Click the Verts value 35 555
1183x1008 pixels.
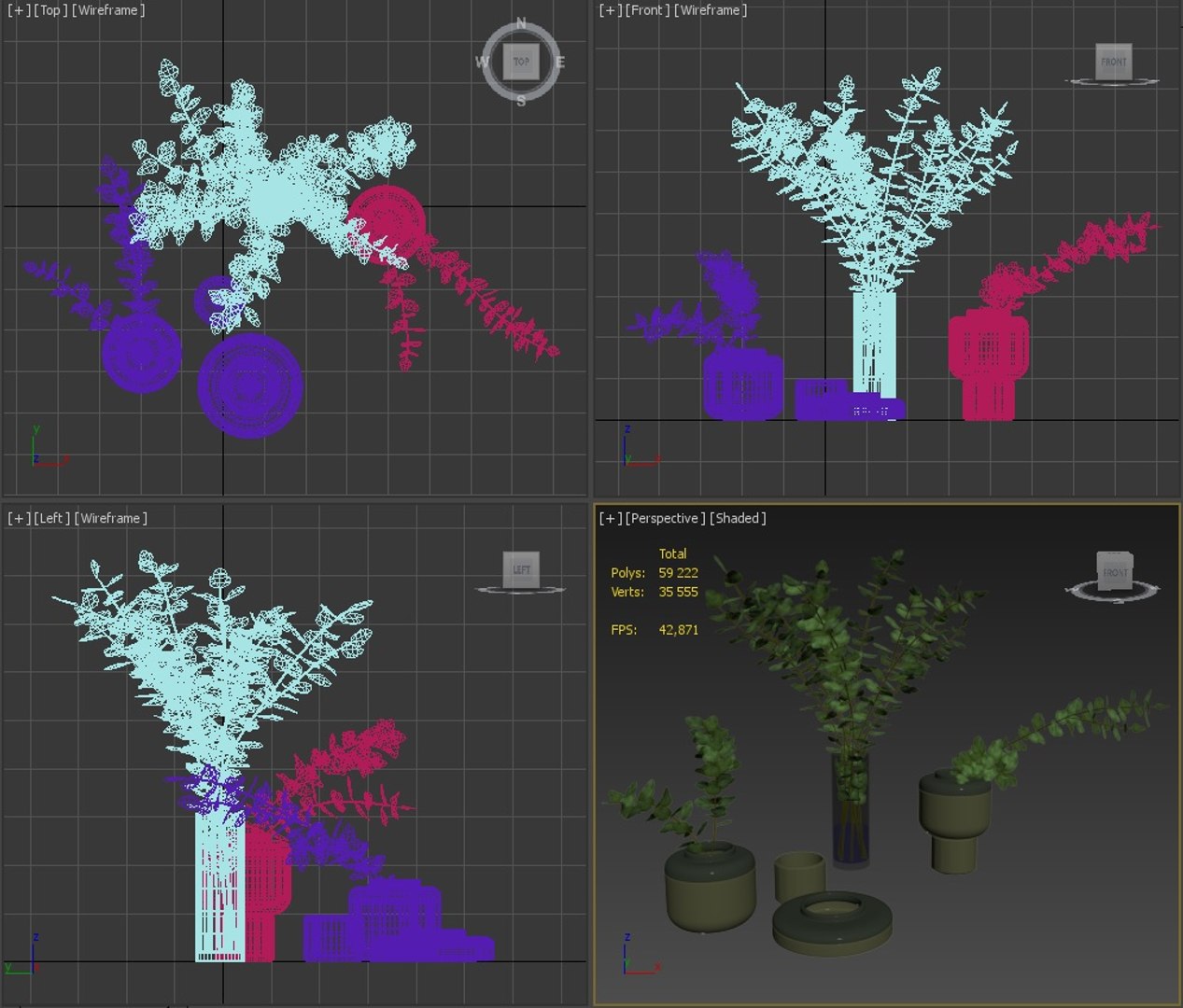[678, 592]
